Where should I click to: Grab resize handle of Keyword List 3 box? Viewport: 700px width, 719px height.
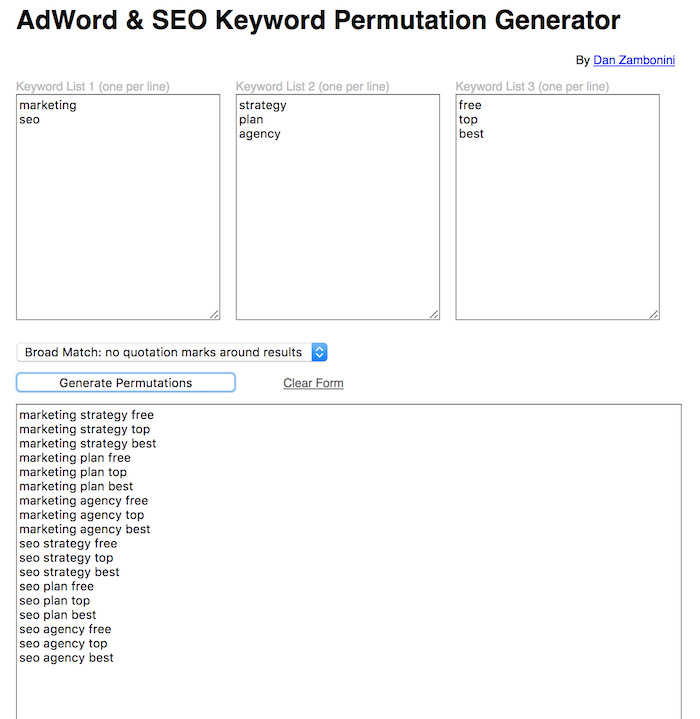[654, 314]
